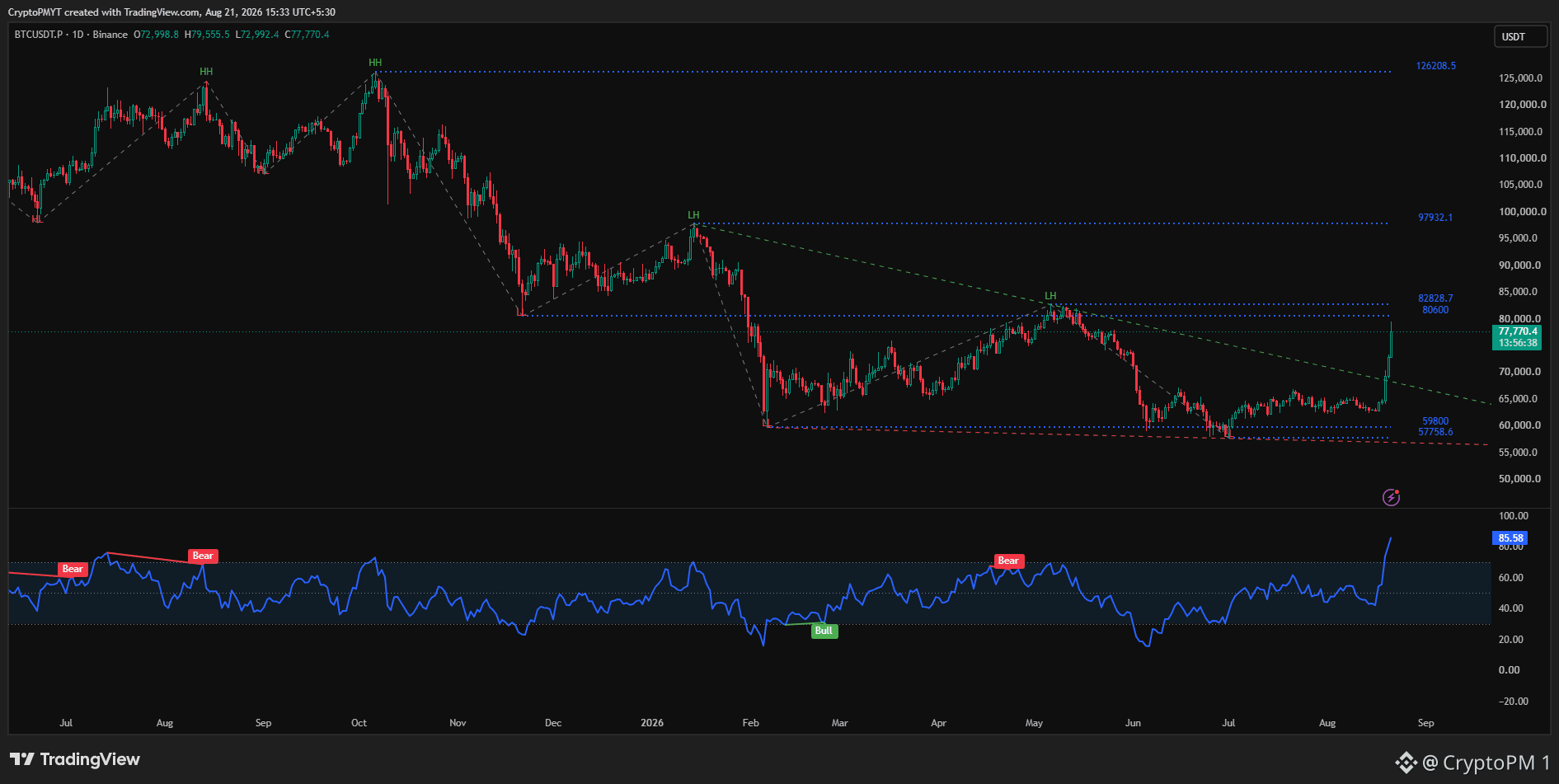Click the Mar marker on time axis
This screenshot has height=784, width=1559.
tap(839, 723)
